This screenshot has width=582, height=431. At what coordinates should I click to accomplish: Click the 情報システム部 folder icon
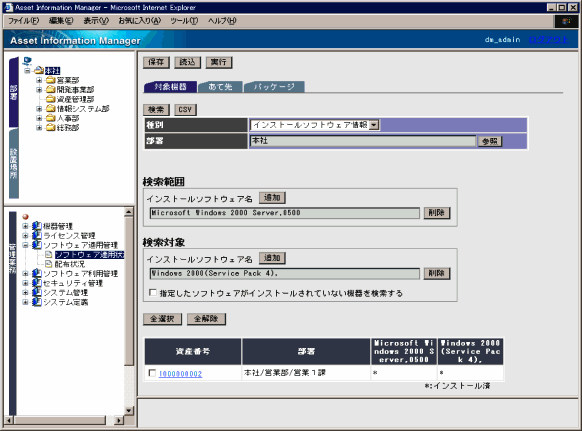[50, 108]
